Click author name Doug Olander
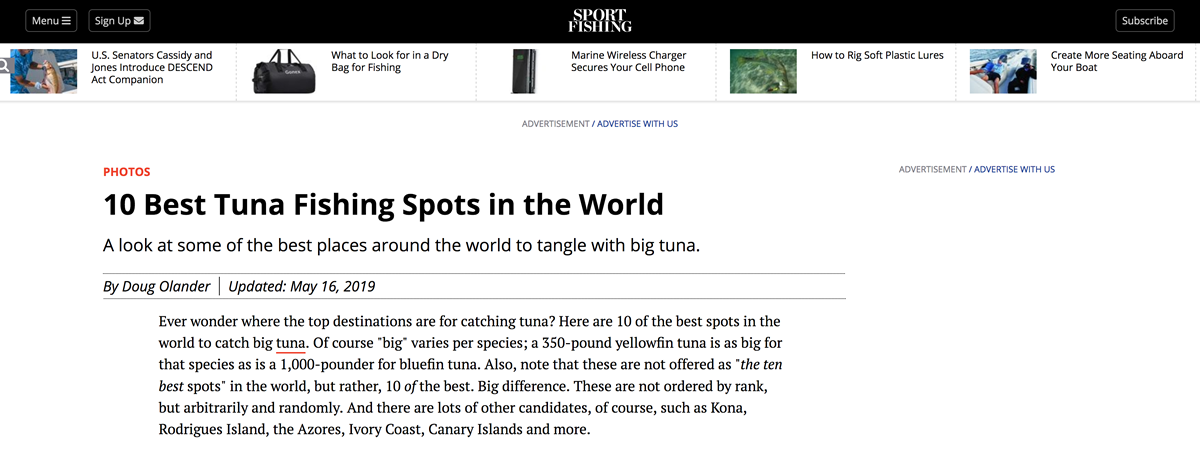 166,286
